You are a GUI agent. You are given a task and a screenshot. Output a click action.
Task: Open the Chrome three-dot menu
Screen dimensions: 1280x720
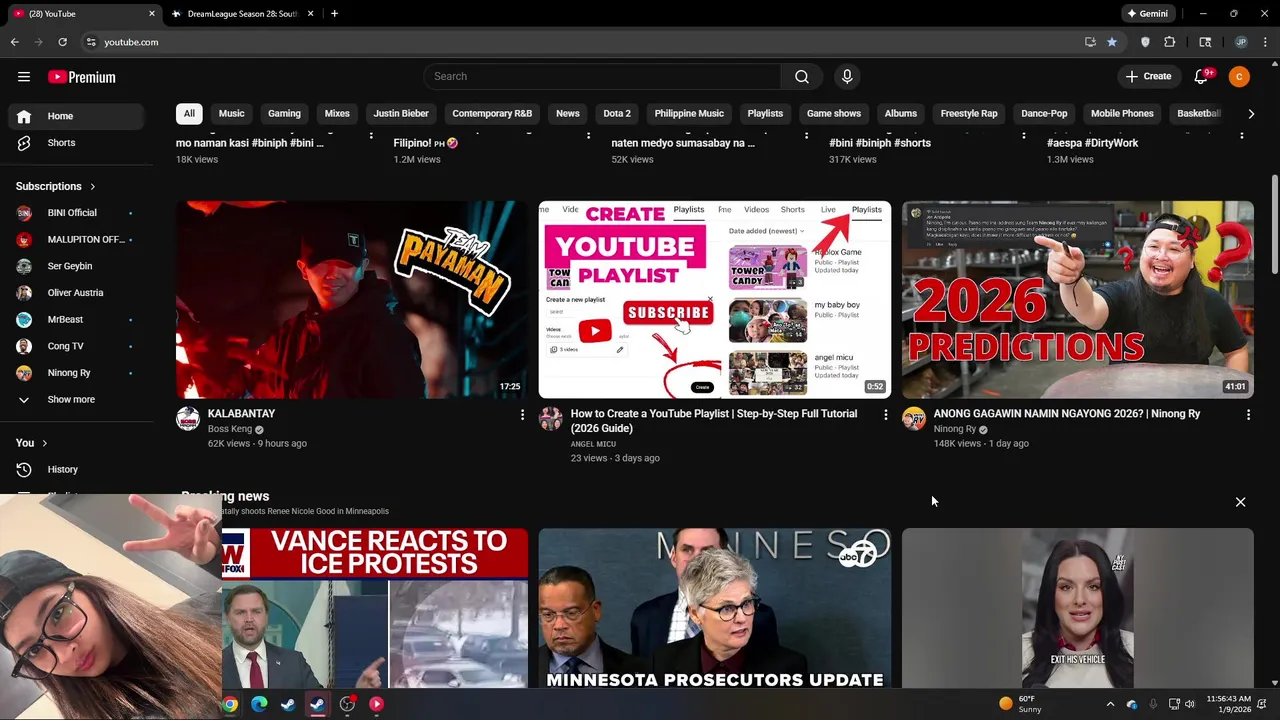click(1266, 42)
